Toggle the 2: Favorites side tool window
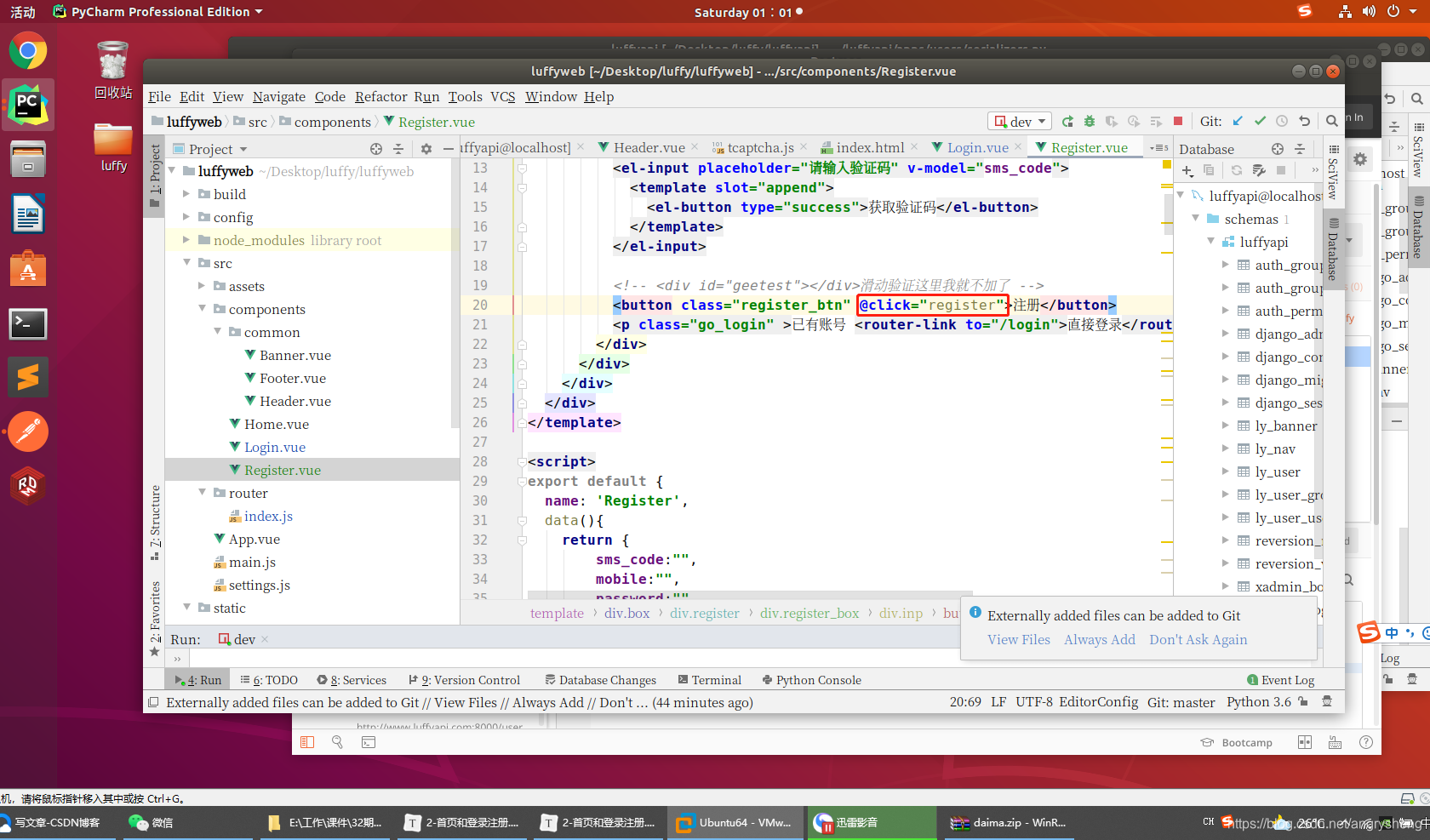The image size is (1430, 840). click(x=154, y=618)
